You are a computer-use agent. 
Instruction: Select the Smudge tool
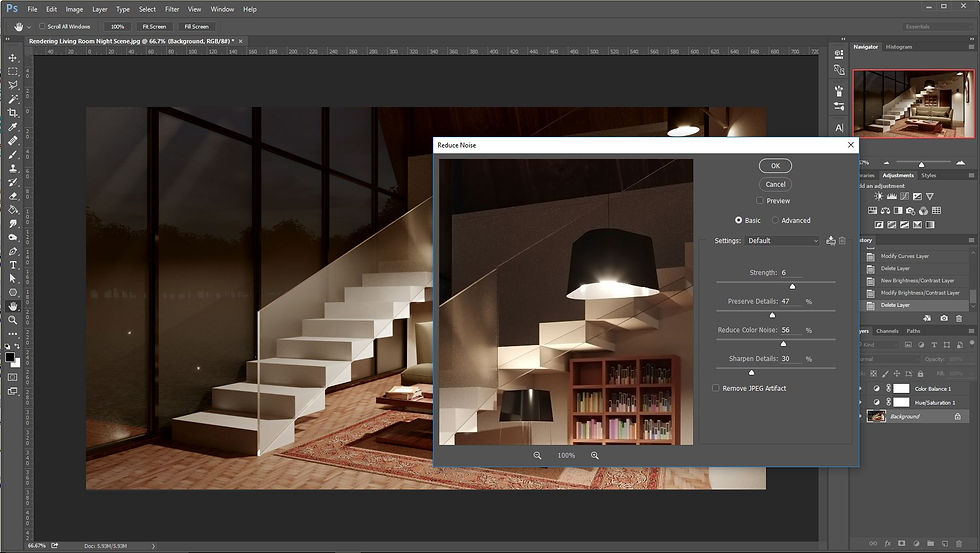(x=12, y=224)
